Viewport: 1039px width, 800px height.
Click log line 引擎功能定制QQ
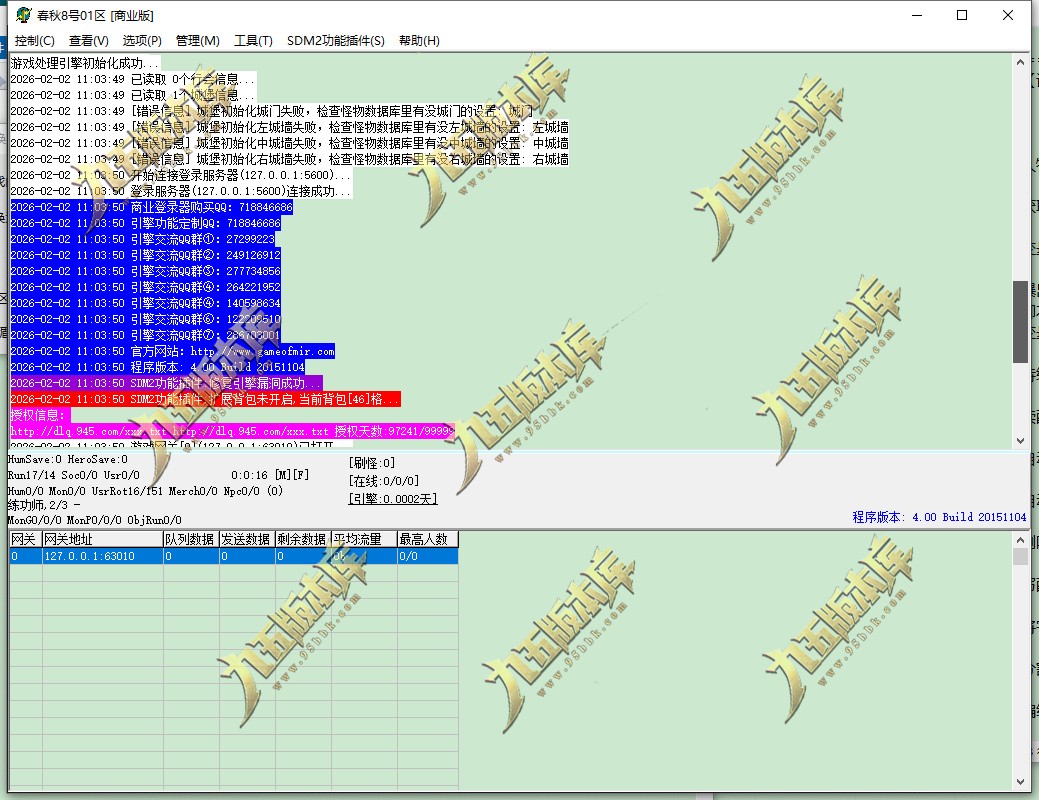coord(146,223)
